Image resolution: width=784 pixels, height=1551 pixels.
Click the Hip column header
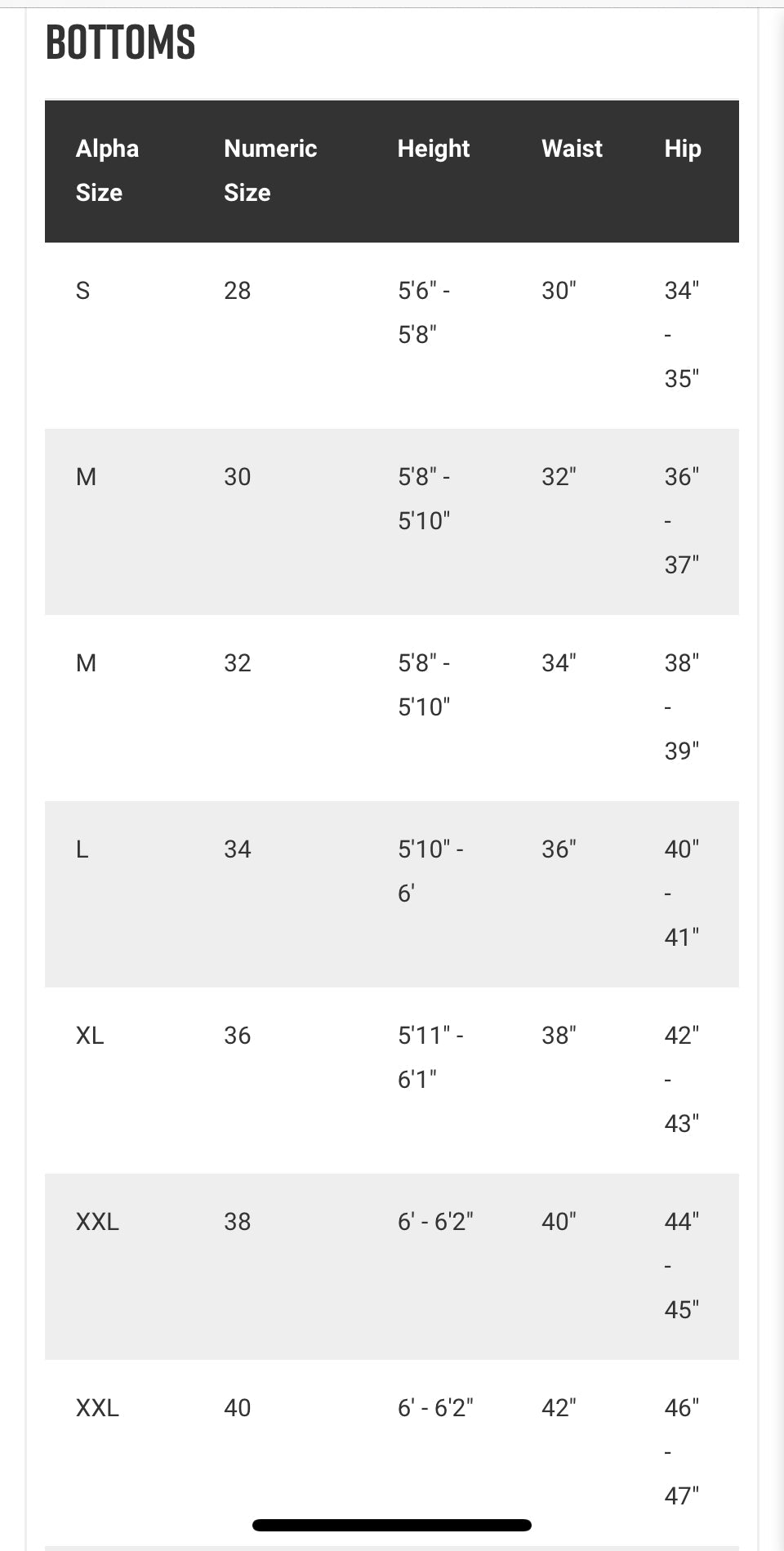pos(683,149)
